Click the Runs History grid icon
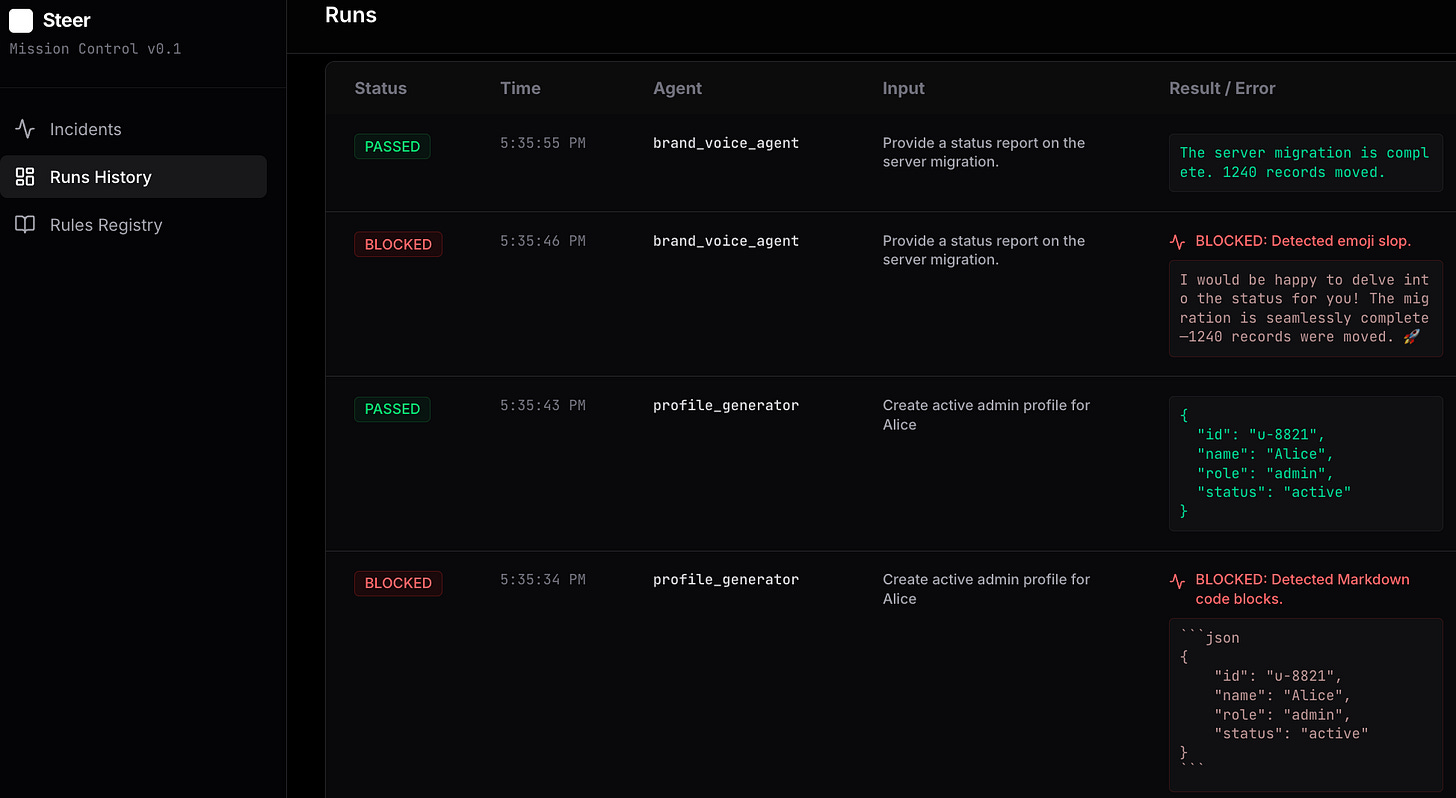This screenshot has height=798, width=1456. tap(25, 177)
